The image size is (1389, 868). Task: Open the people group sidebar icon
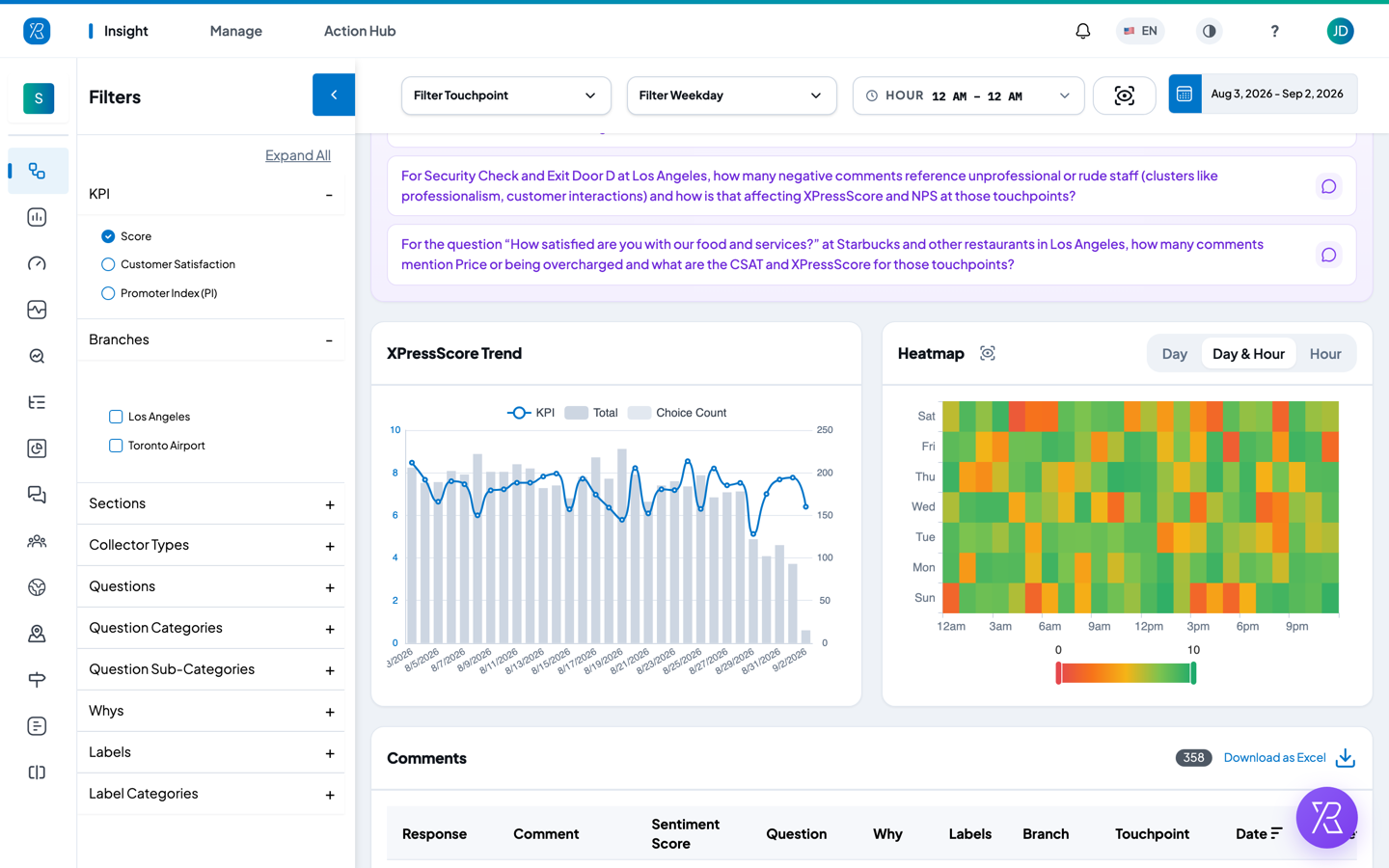37,541
